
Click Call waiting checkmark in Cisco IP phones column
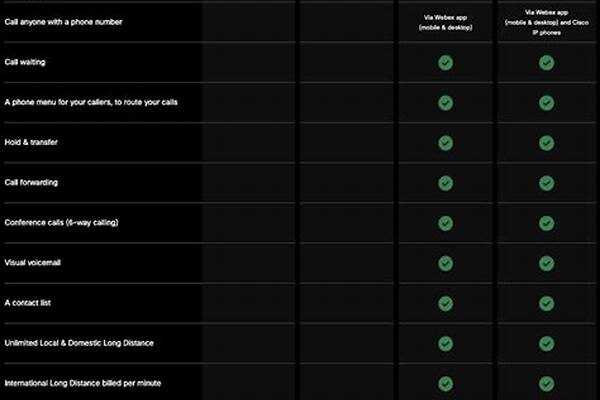pos(546,62)
